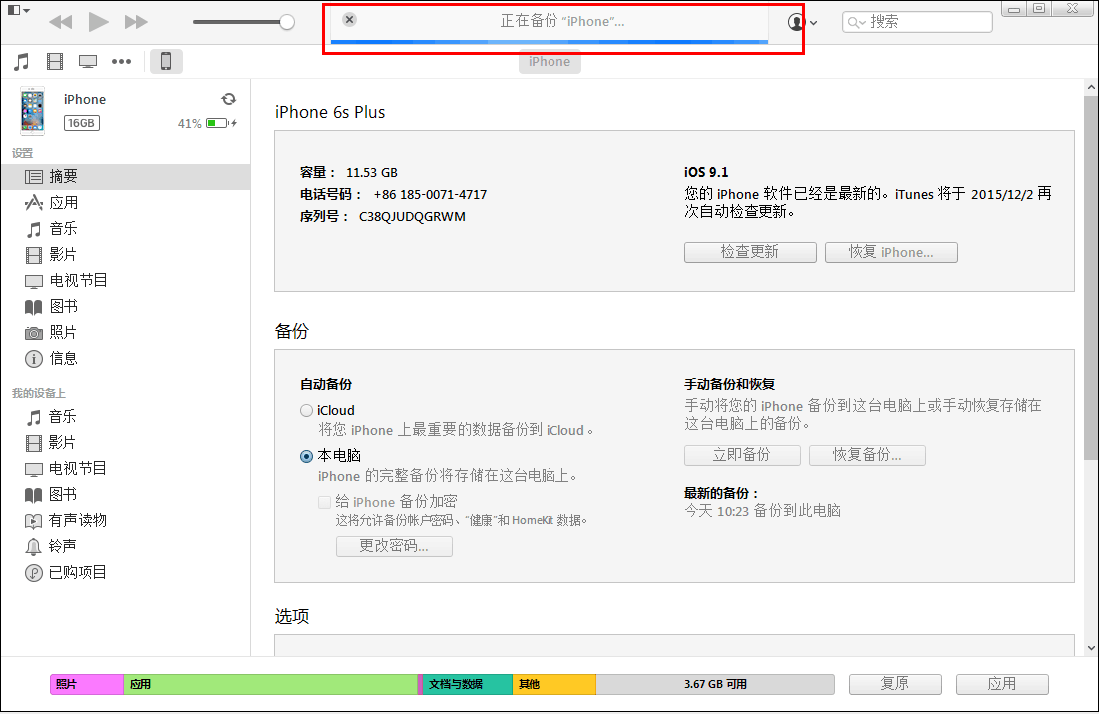Click the 恢复备份... button
This screenshot has height=714, width=1099.
point(867,455)
